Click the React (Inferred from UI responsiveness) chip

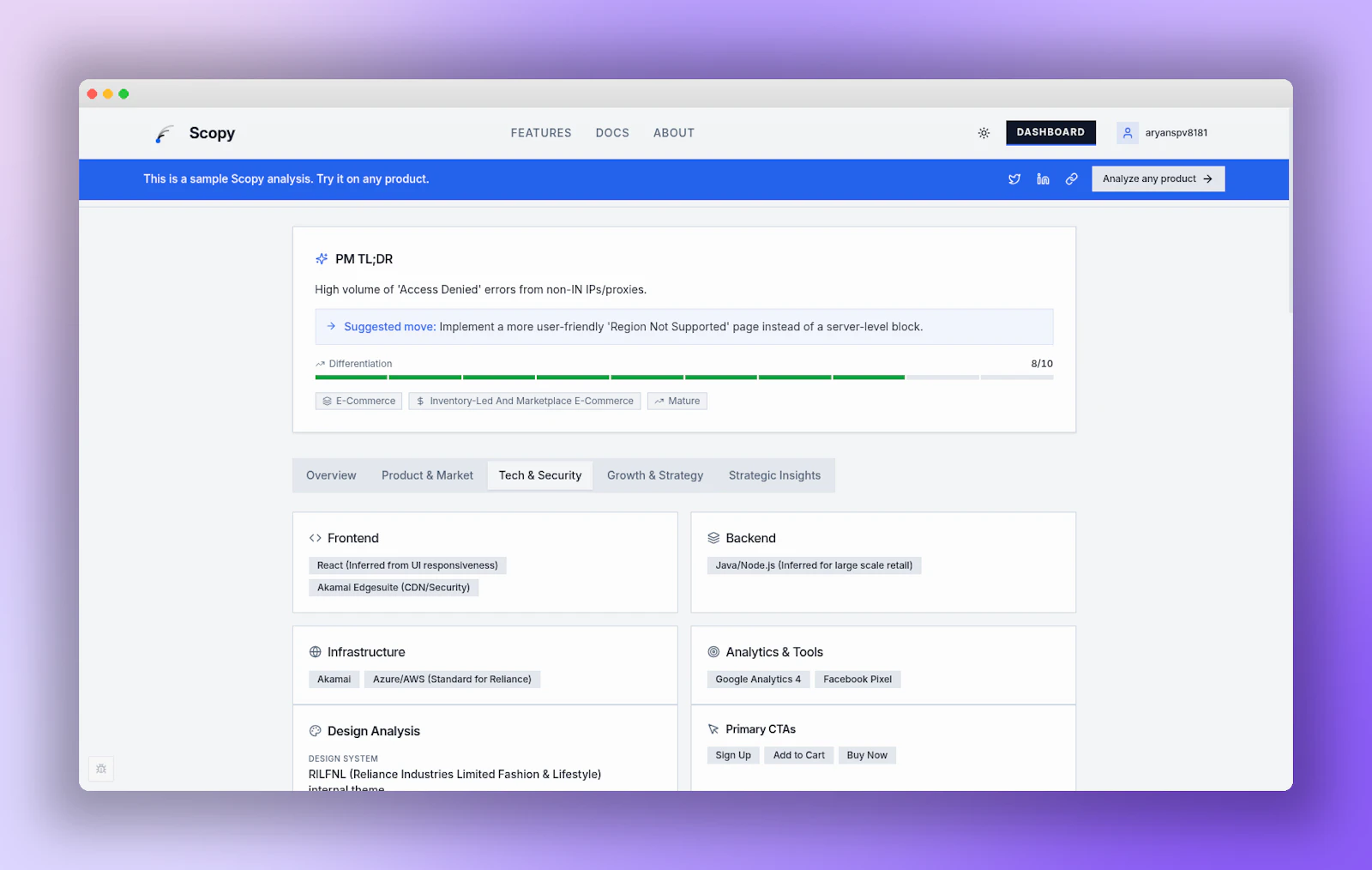tap(407, 565)
